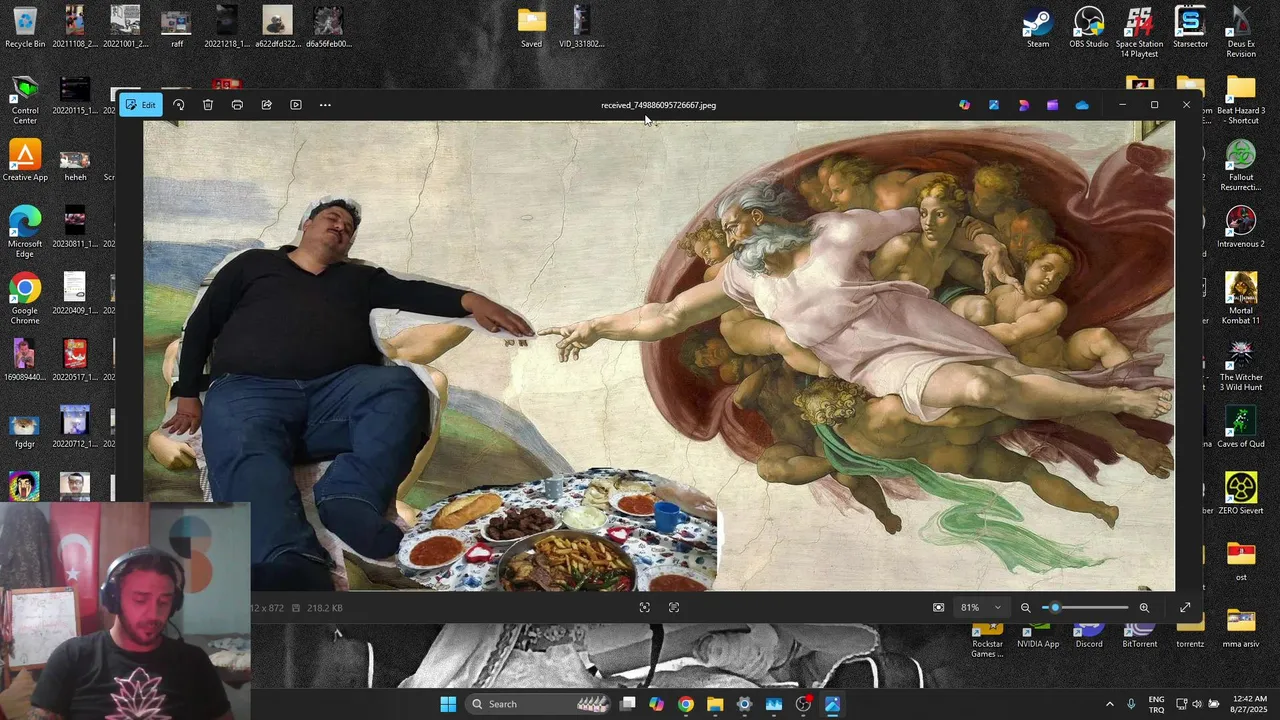Select Deus Ex Revision desktop shortcut
Screen dimensions: 1280x720
[1241, 32]
